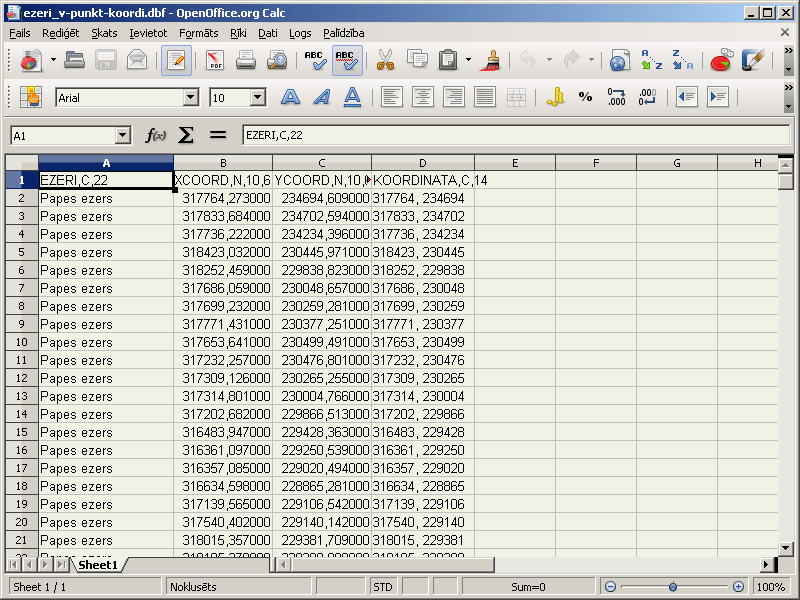The image size is (800, 600).
Task: Click the Redo arrow
Action: 571,61
